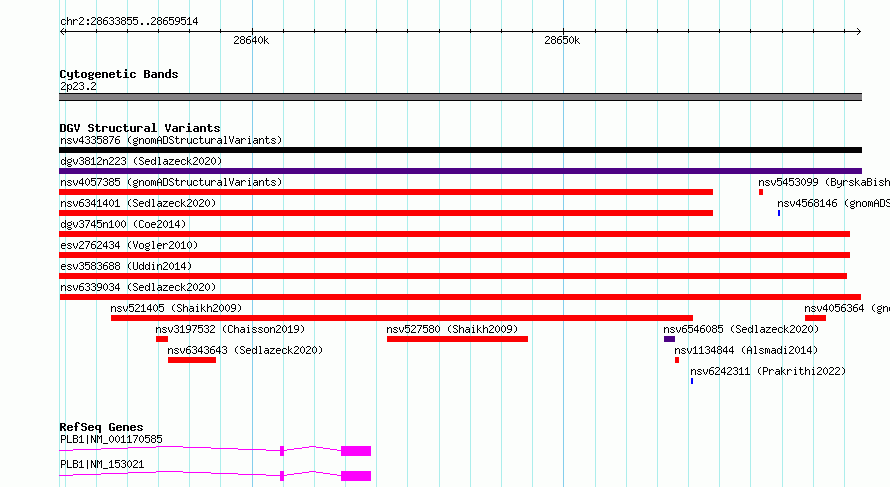Viewport: 890px width, 487px height.
Task: Click the right arrow of the ruler
Action: coord(858,31)
